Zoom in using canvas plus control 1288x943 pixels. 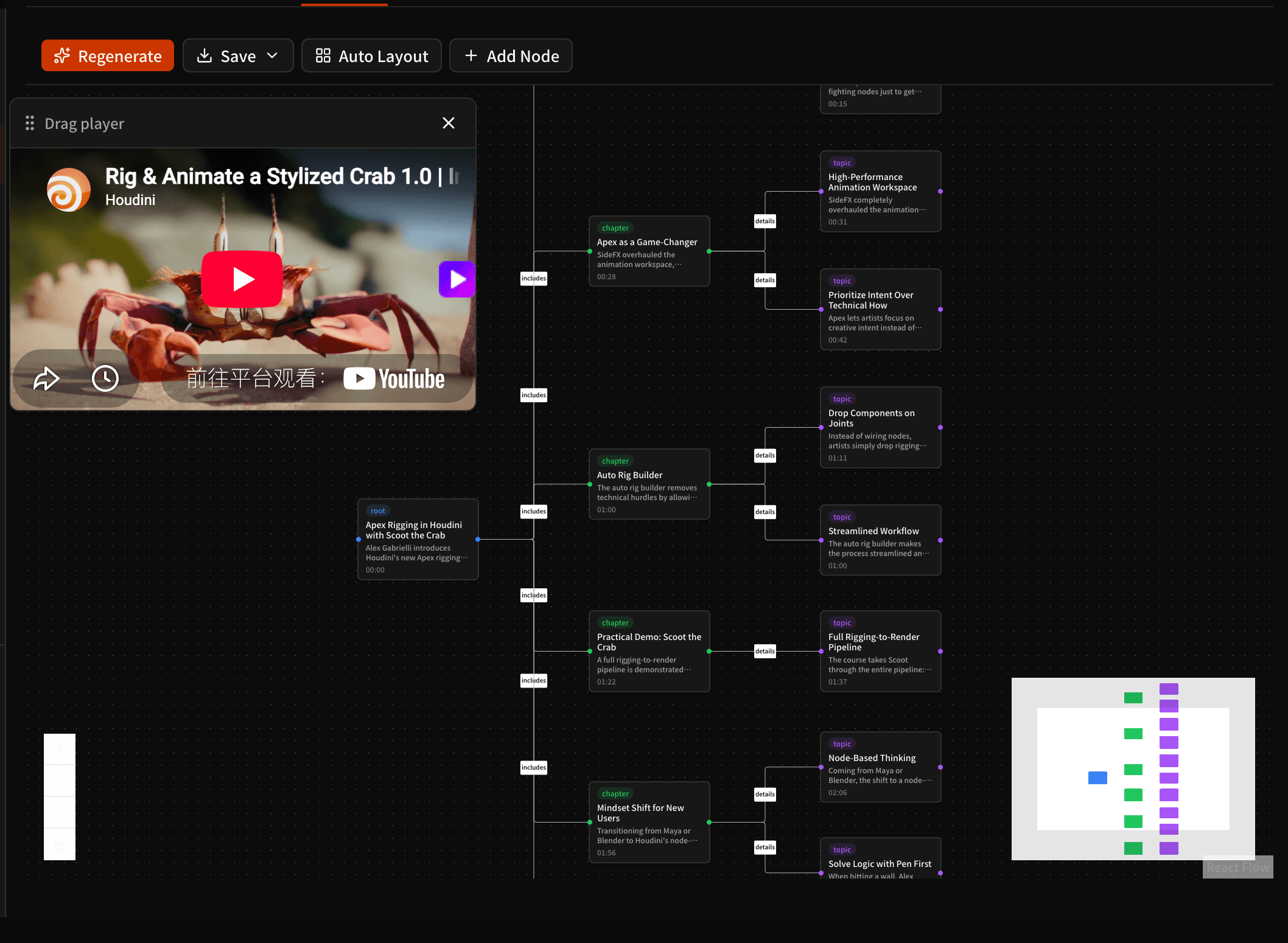pos(60,750)
